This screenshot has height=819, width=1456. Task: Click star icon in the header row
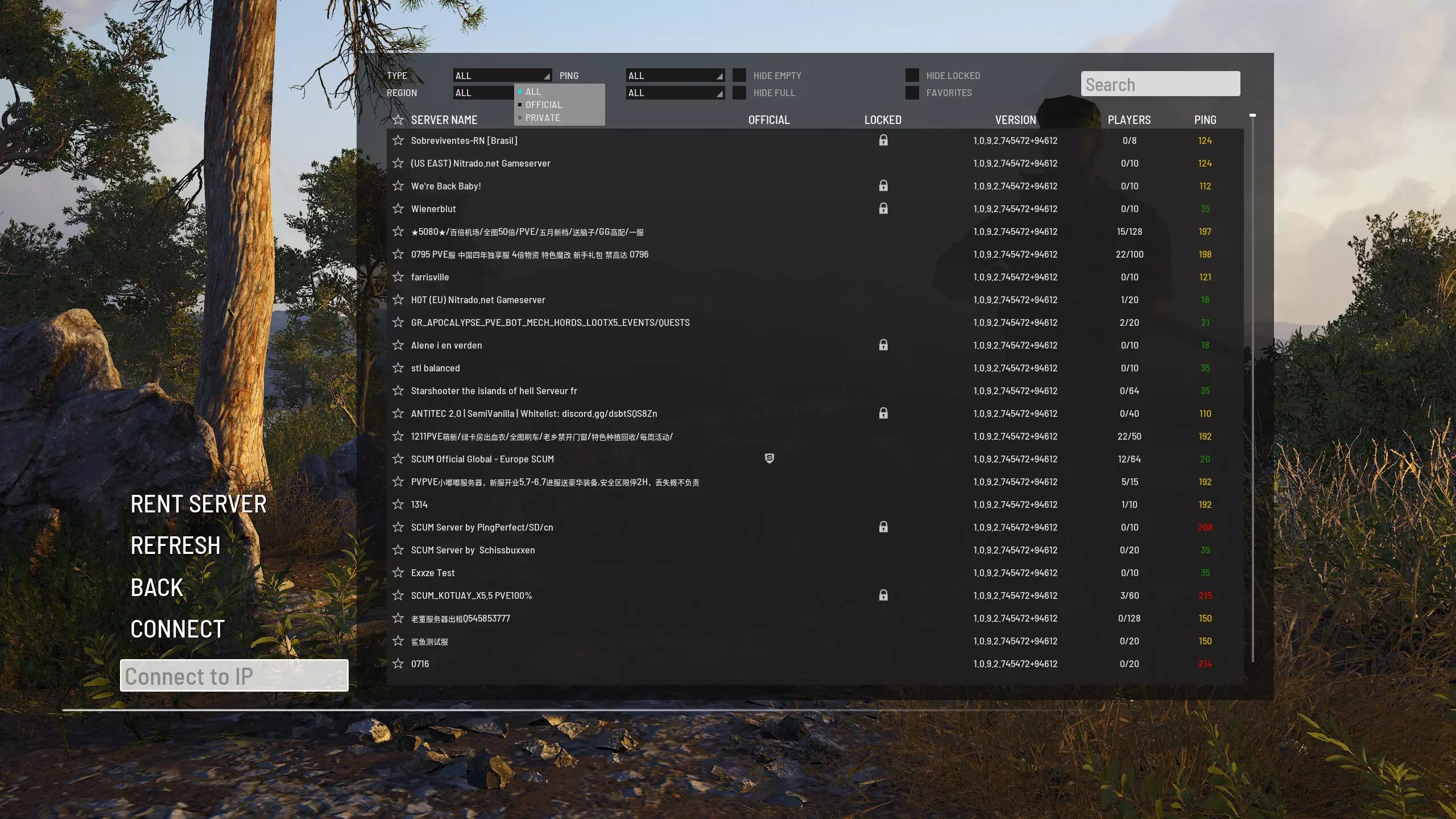398,120
